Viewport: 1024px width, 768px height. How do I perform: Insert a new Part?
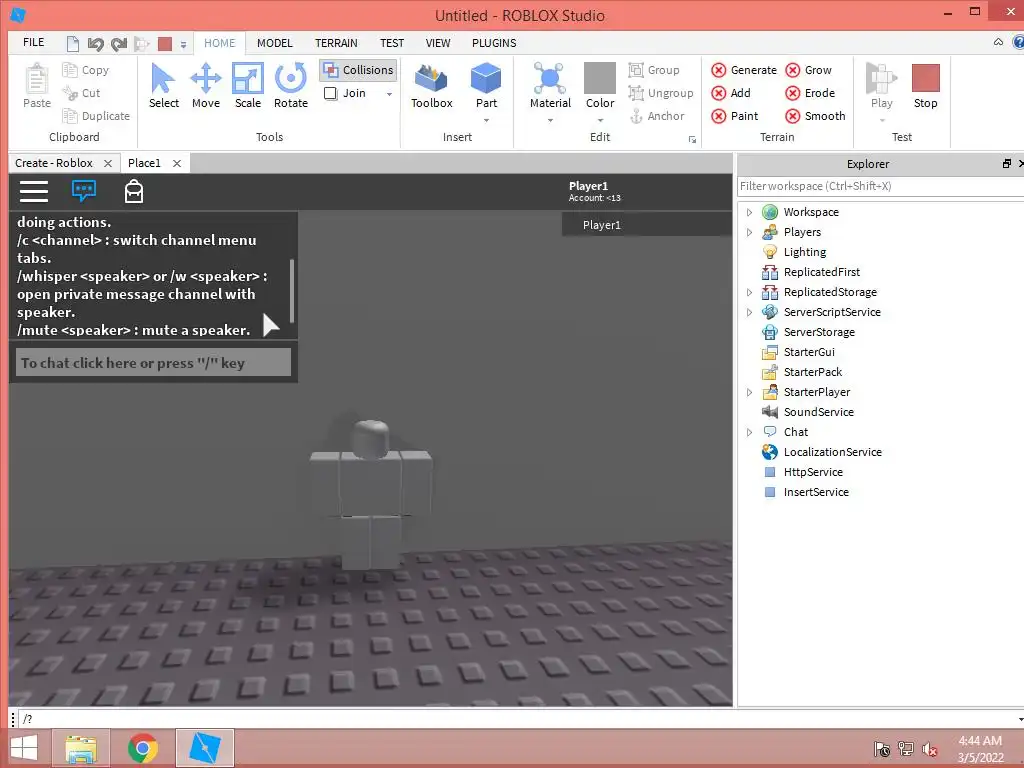click(487, 85)
